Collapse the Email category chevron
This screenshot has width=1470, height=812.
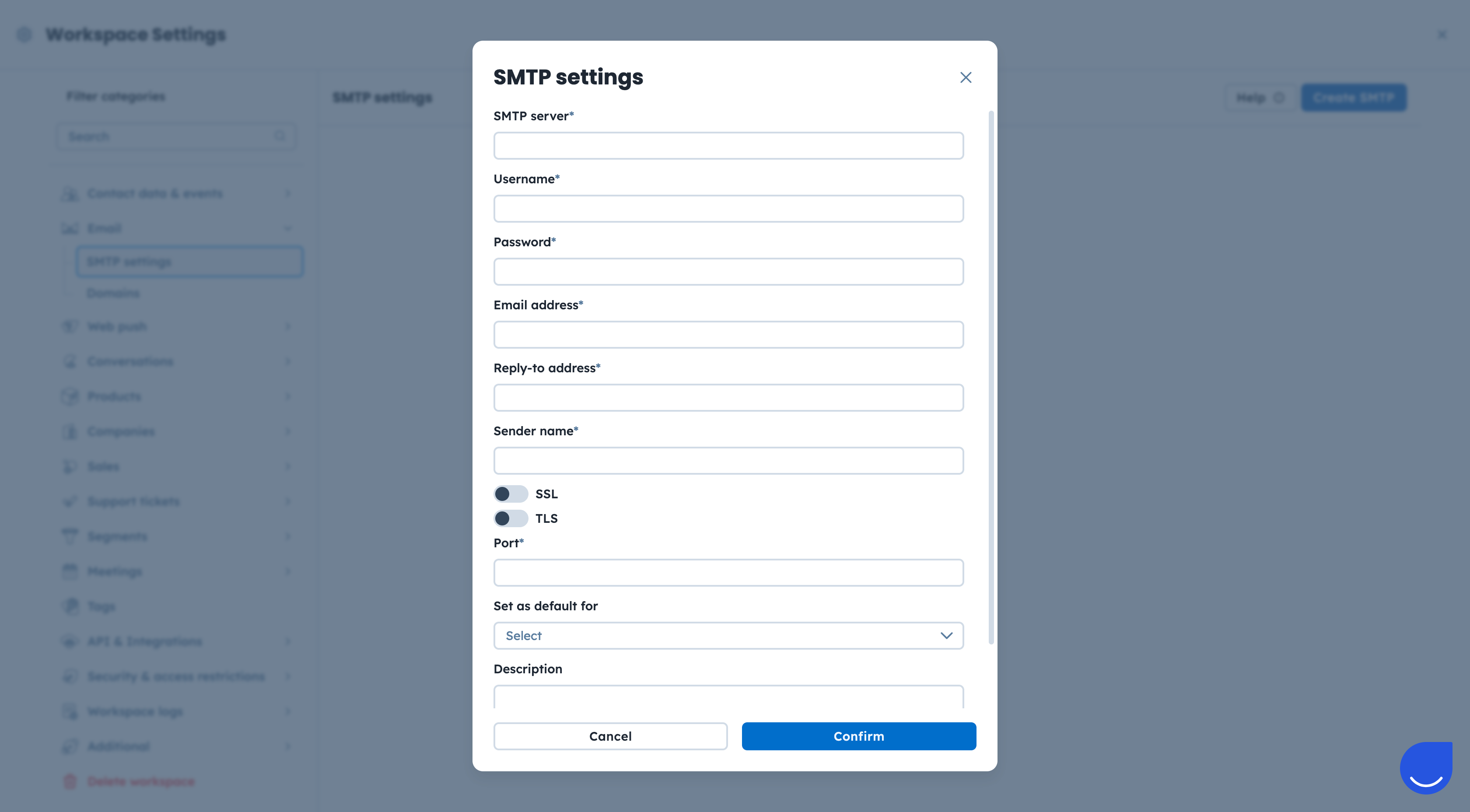click(x=287, y=229)
